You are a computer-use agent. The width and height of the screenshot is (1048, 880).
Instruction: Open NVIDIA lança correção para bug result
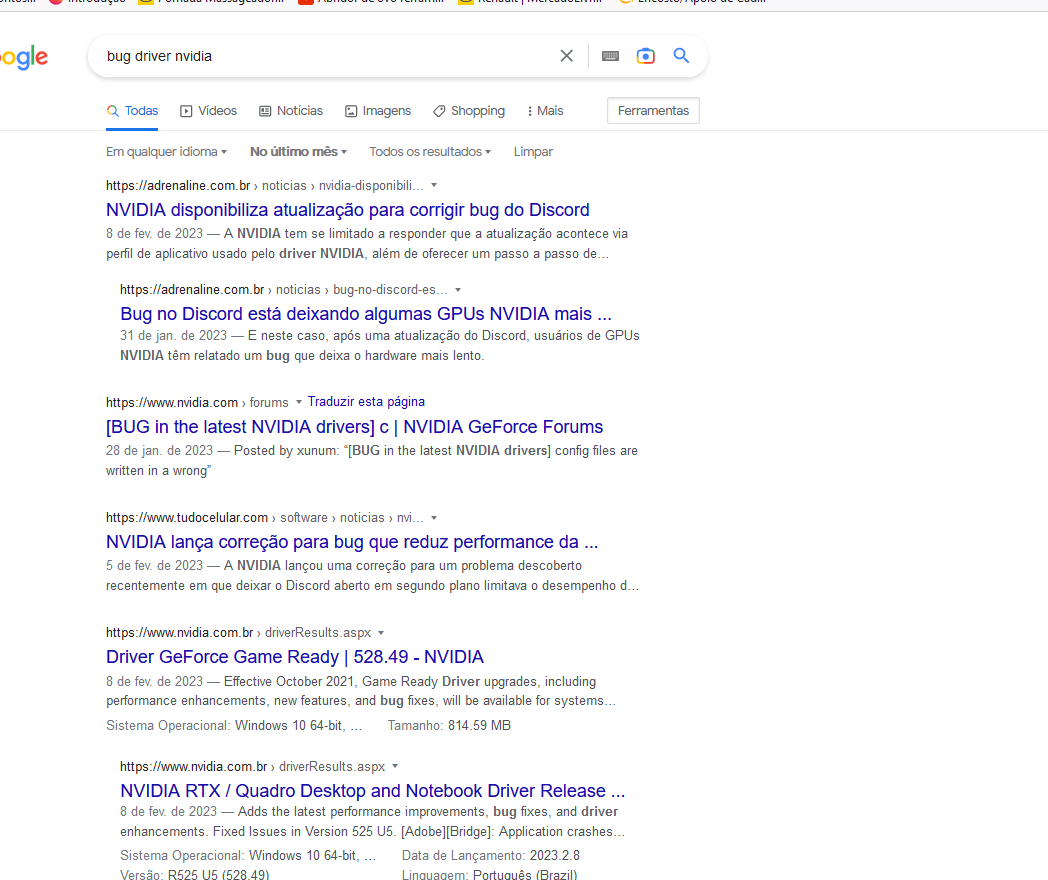(x=352, y=541)
